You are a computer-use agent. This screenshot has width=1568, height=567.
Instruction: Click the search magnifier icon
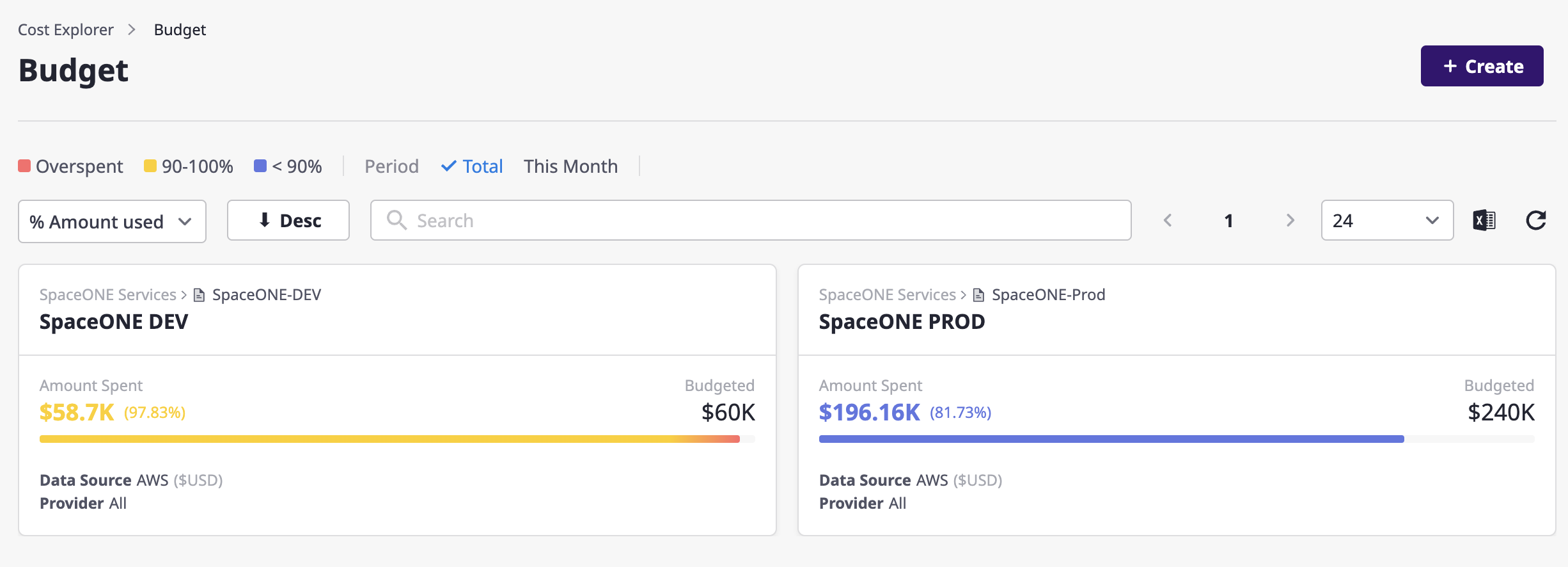pyautogui.click(x=396, y=220)
